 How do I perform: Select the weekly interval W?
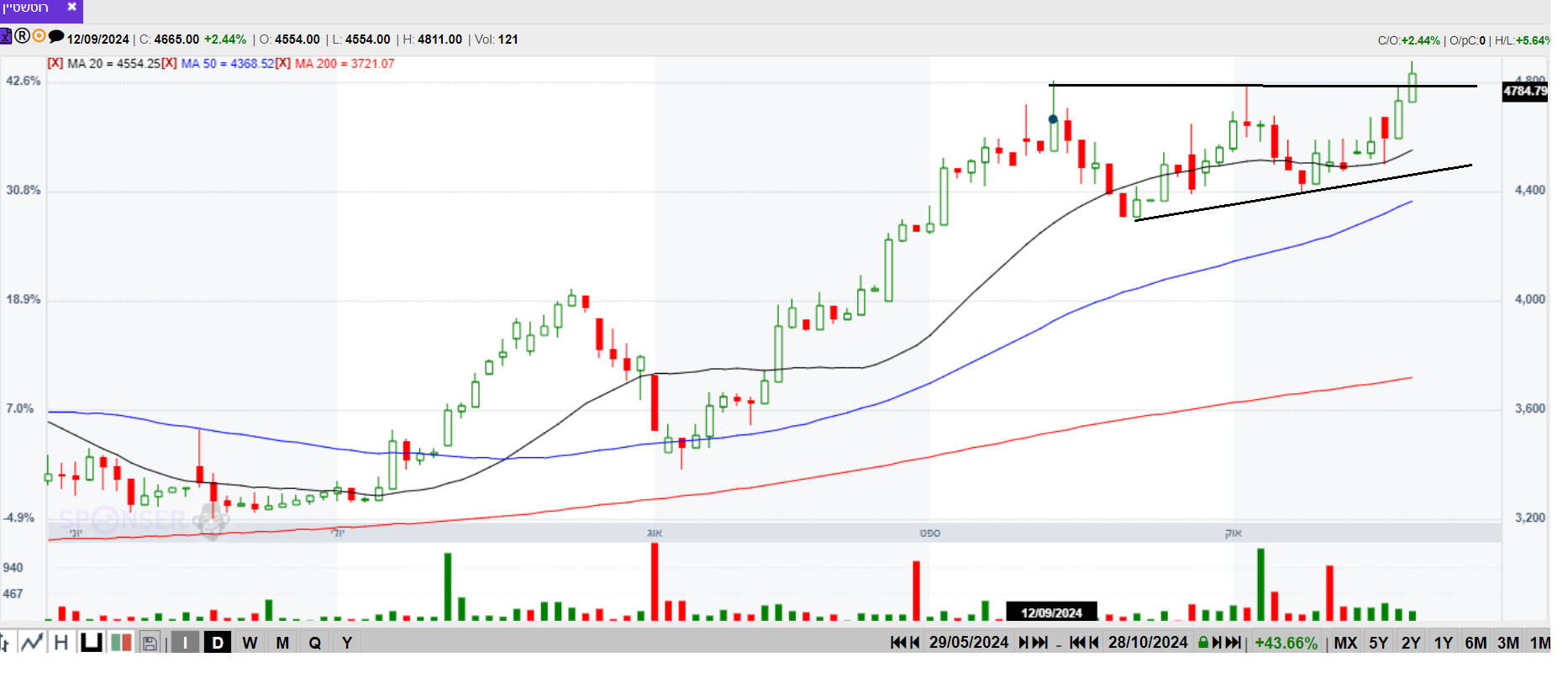pos(250,643)
